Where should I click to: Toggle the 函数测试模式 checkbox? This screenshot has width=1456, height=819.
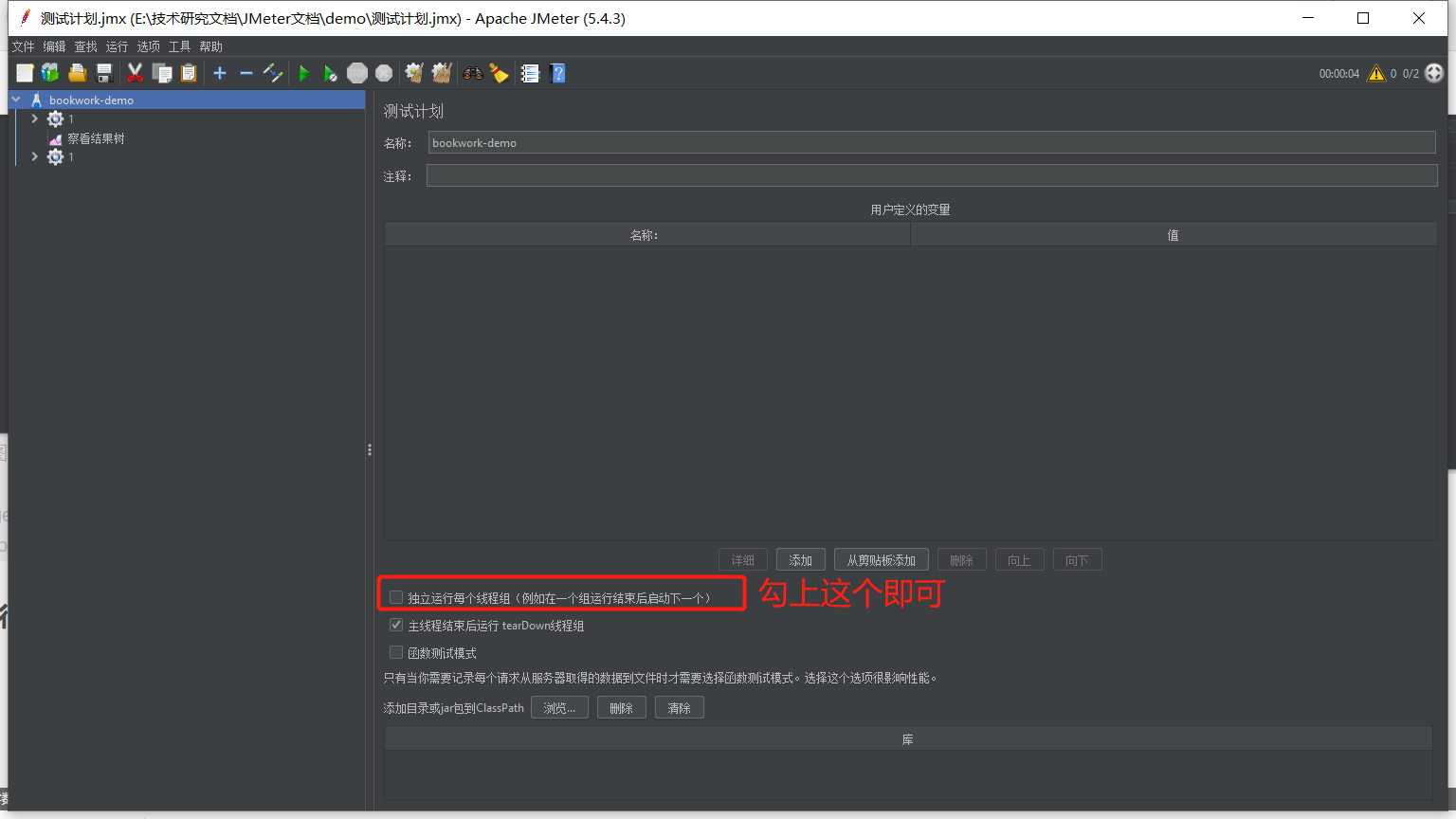pyautogui.click(x=396, y=652)
